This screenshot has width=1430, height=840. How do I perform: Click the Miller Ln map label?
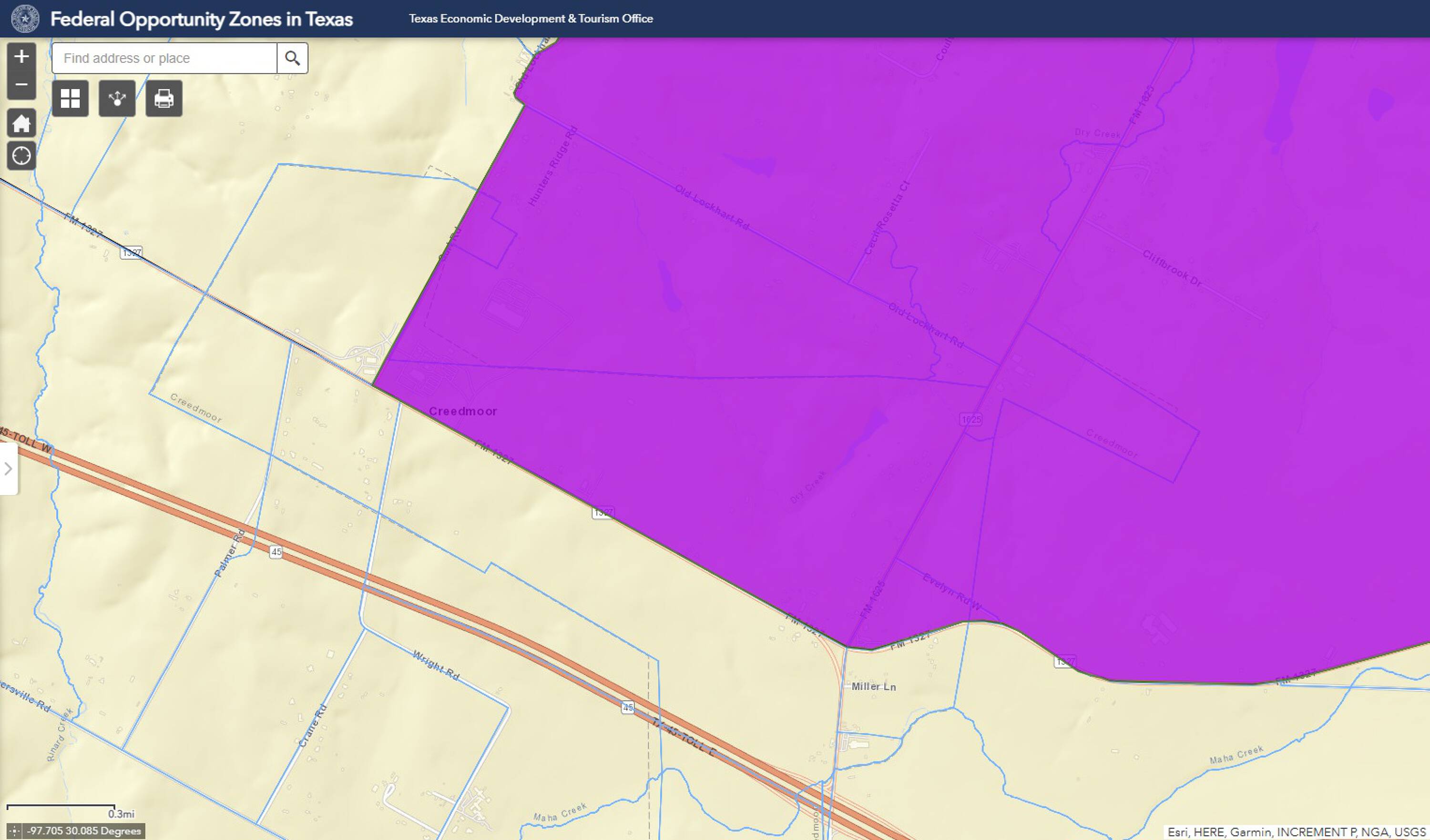tap(873, 687)
